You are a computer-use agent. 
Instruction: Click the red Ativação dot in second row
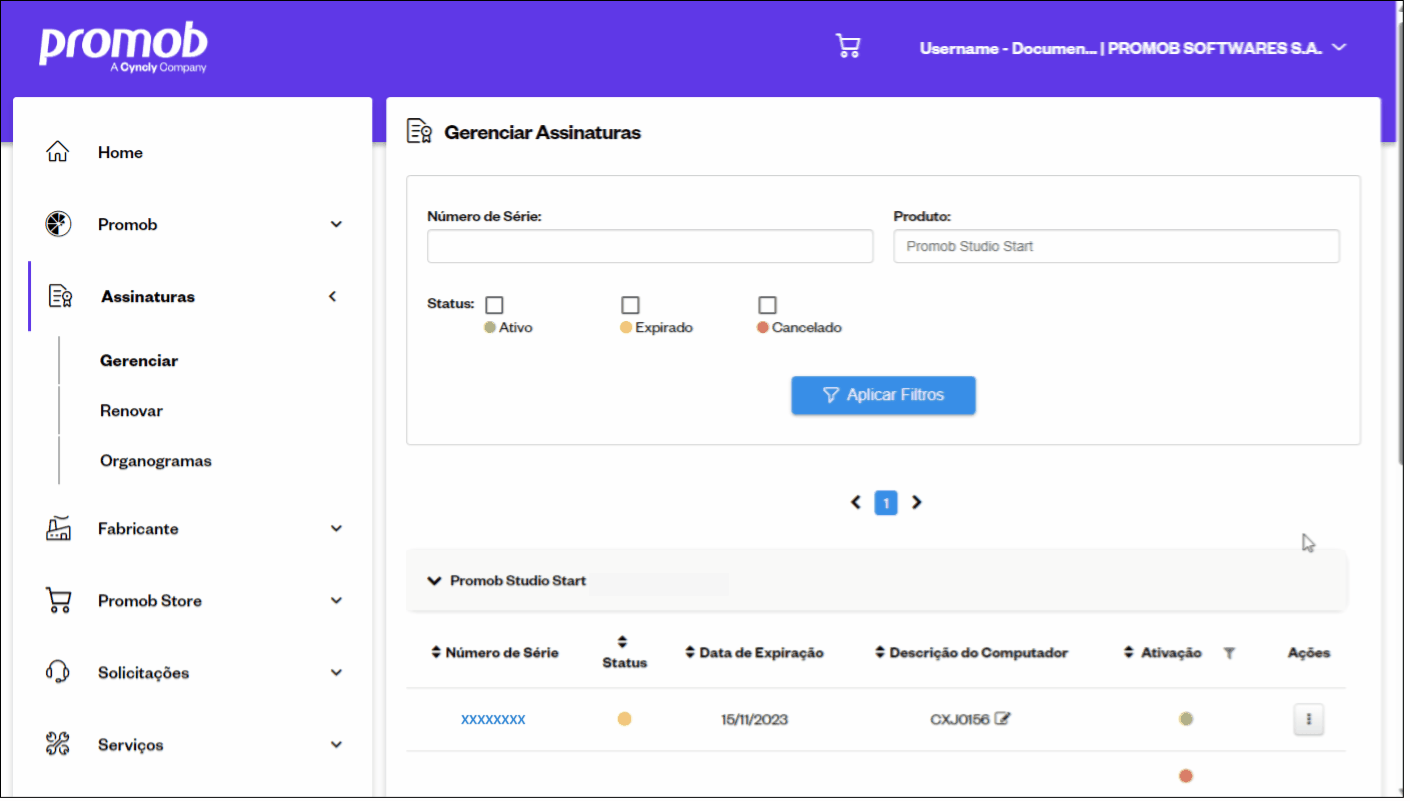click(1186, 775)
